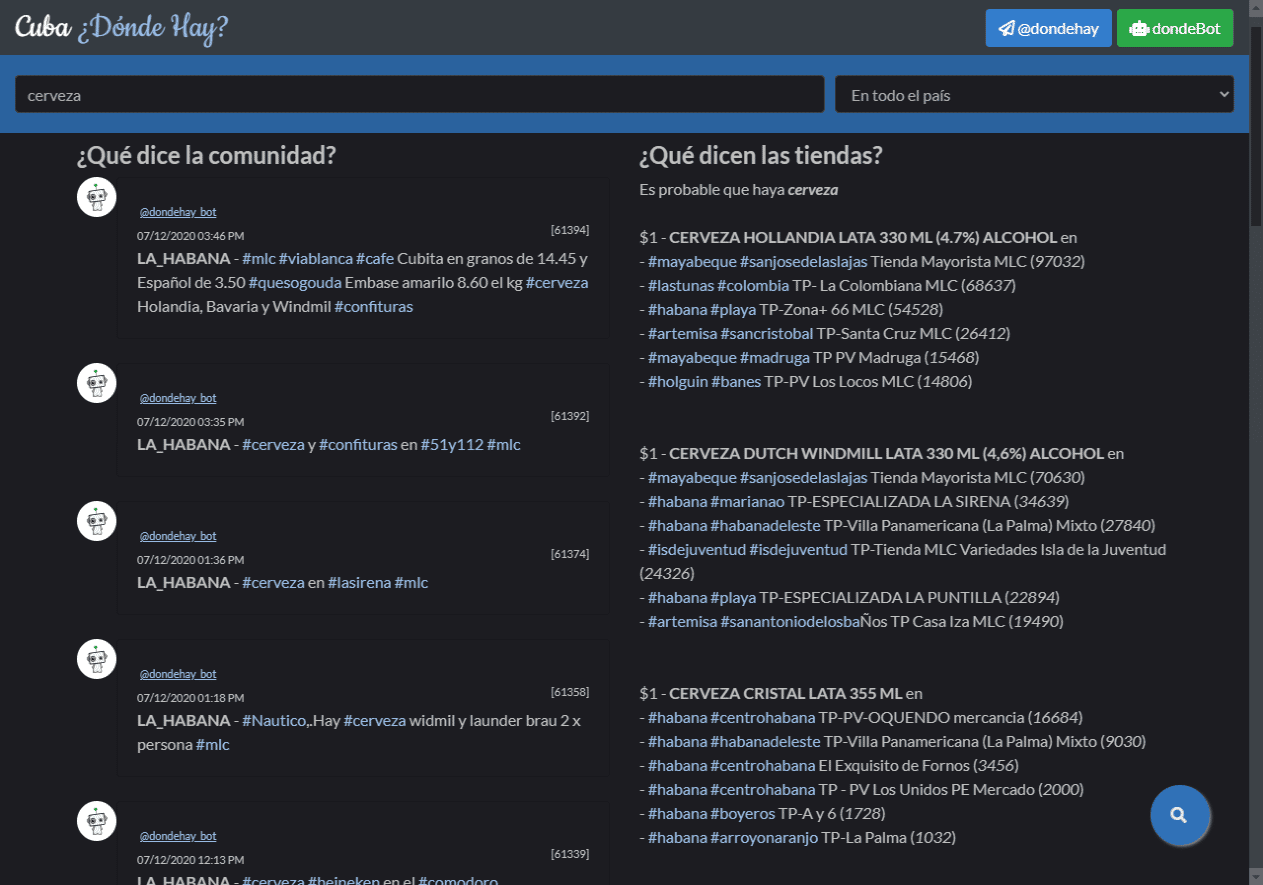Click the #cafe hashtag
The height and width of the screenshot is (885, 1263).
374,259
